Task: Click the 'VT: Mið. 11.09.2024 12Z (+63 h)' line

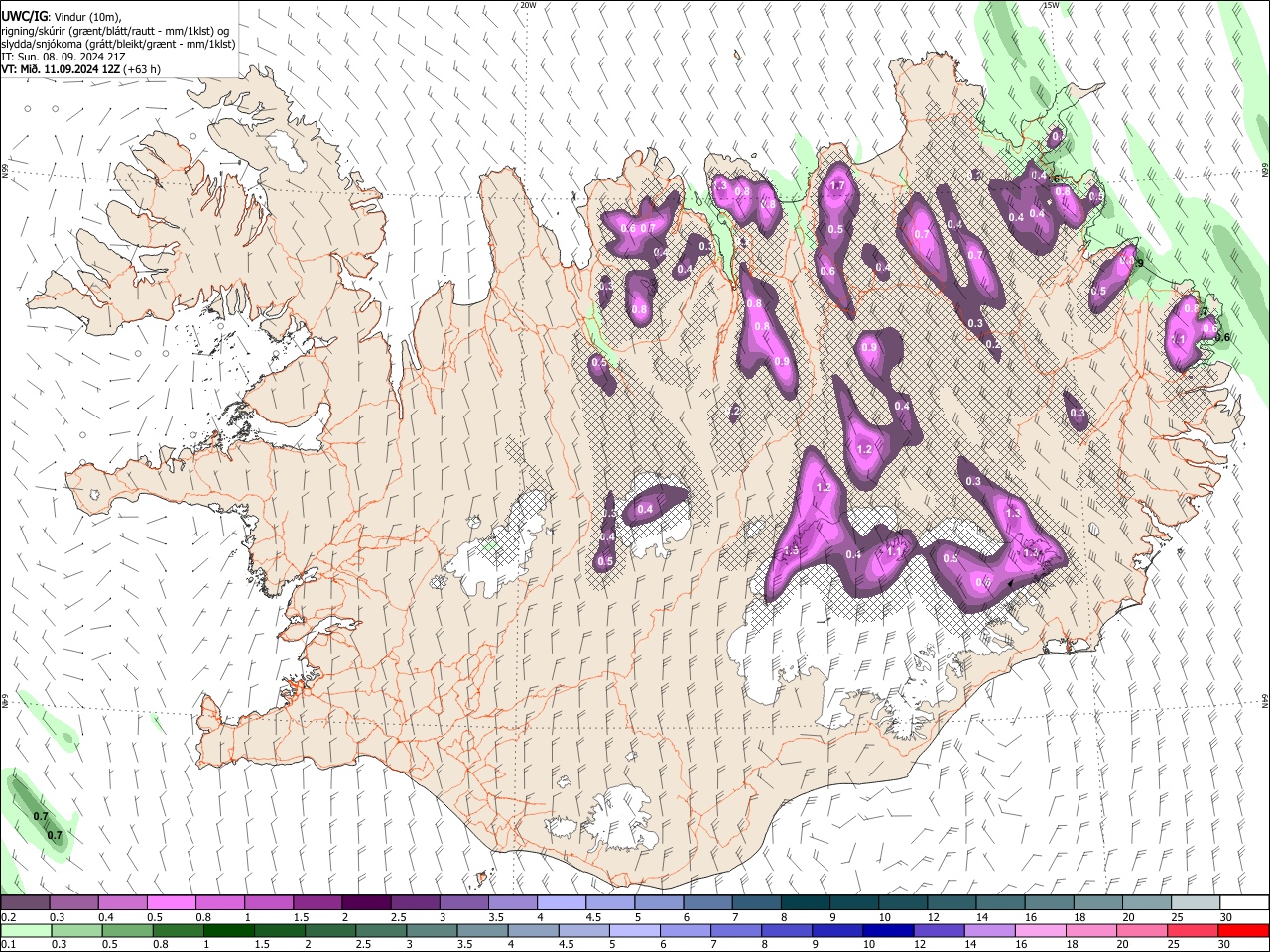Action: point(81,69)
